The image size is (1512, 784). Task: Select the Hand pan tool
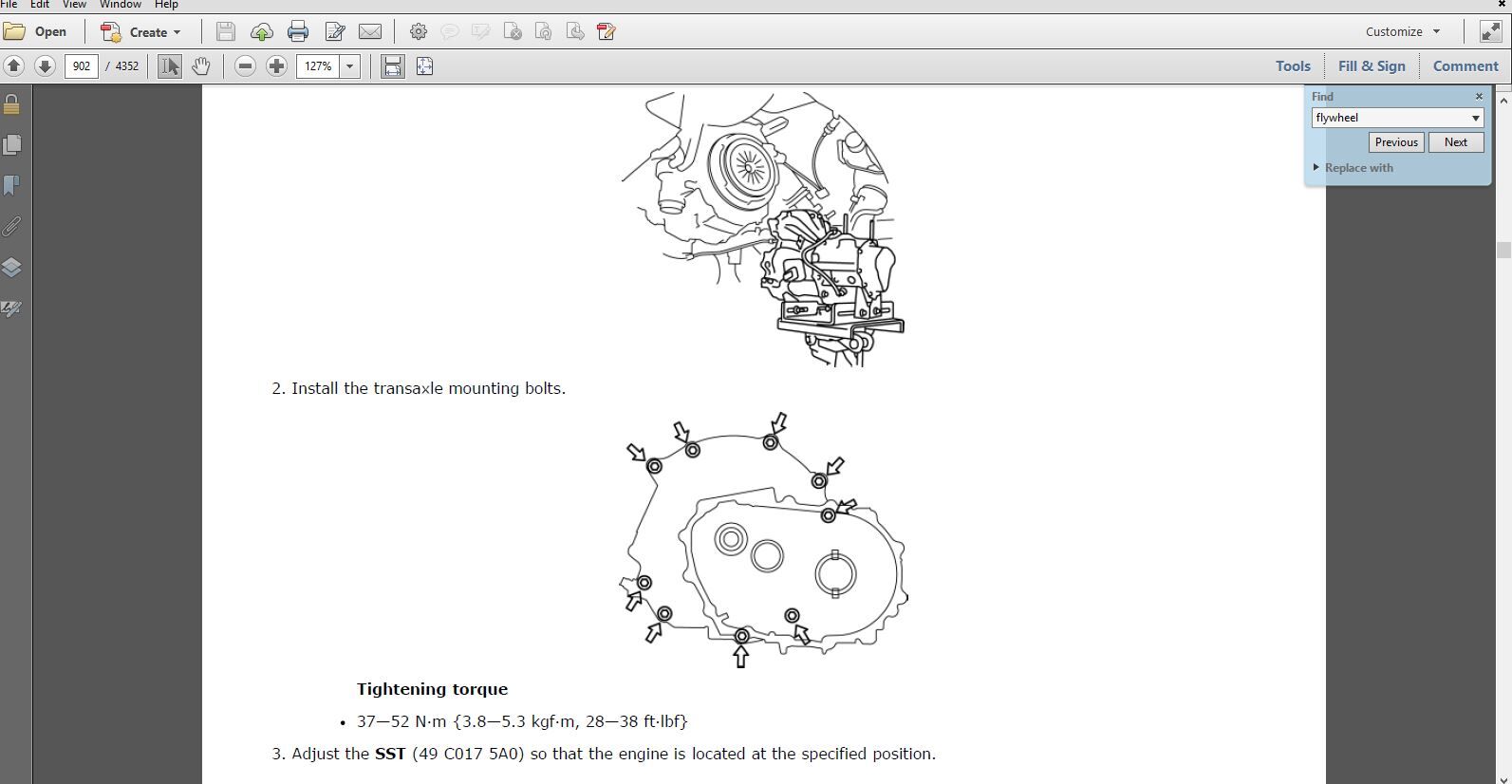pos(200,66)
